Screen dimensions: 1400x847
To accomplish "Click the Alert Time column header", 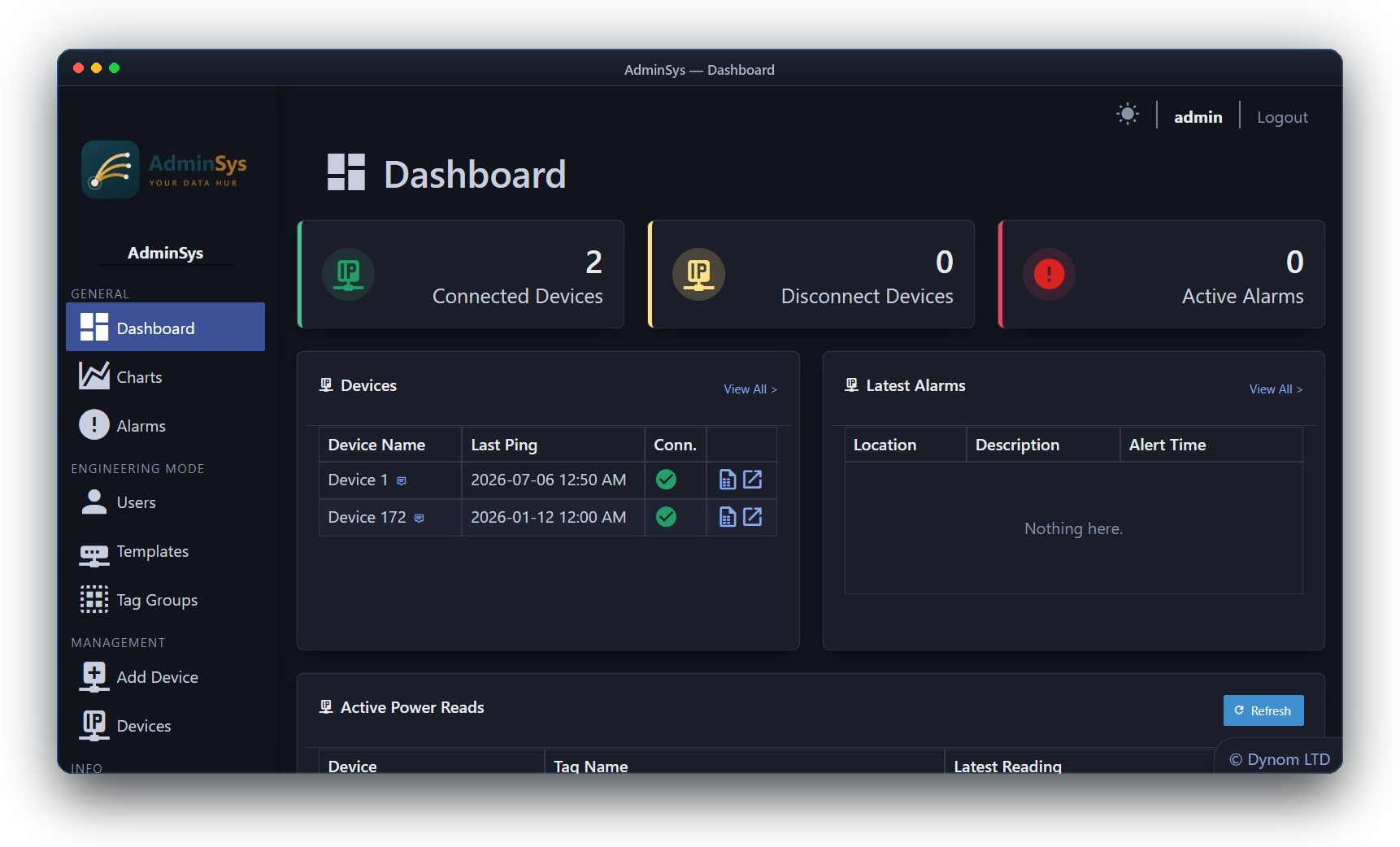I will click(x=1211, y=445).
